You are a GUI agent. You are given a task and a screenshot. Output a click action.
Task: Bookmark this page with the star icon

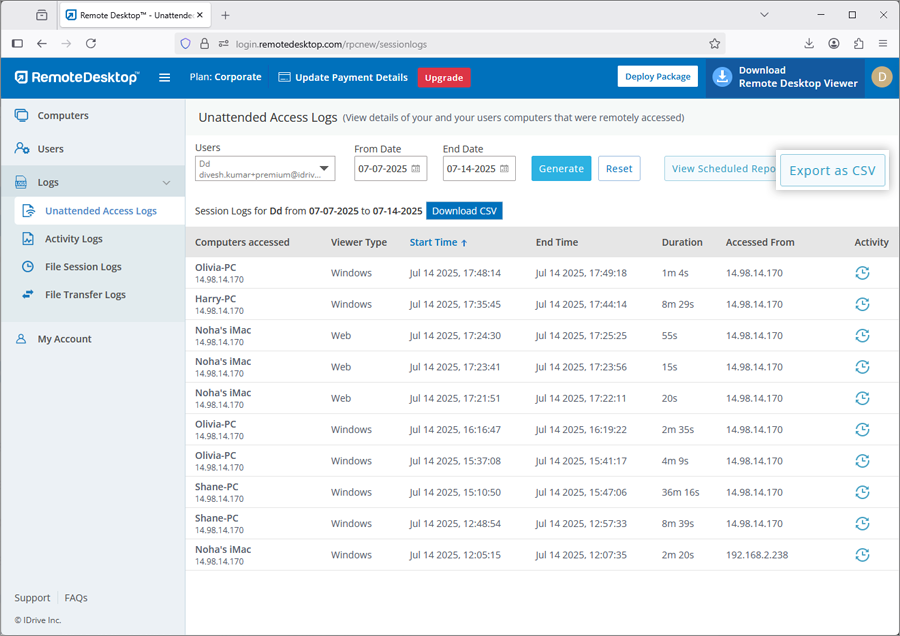tap(714, 44)
